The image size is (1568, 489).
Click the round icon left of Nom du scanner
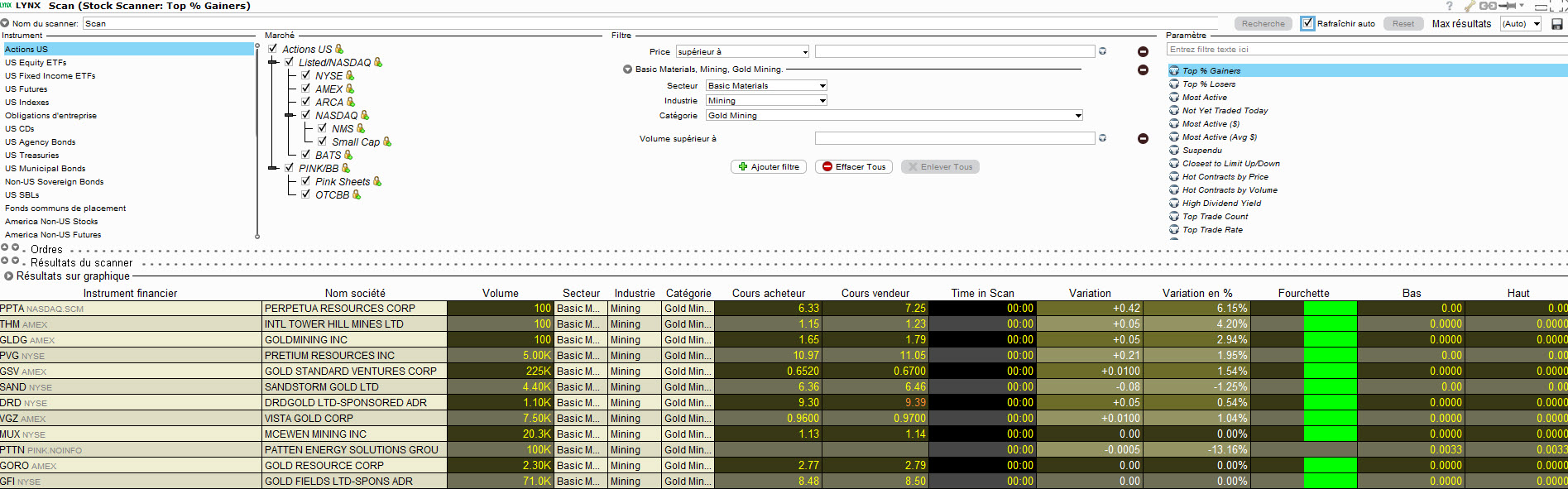(x=5, y=23)
